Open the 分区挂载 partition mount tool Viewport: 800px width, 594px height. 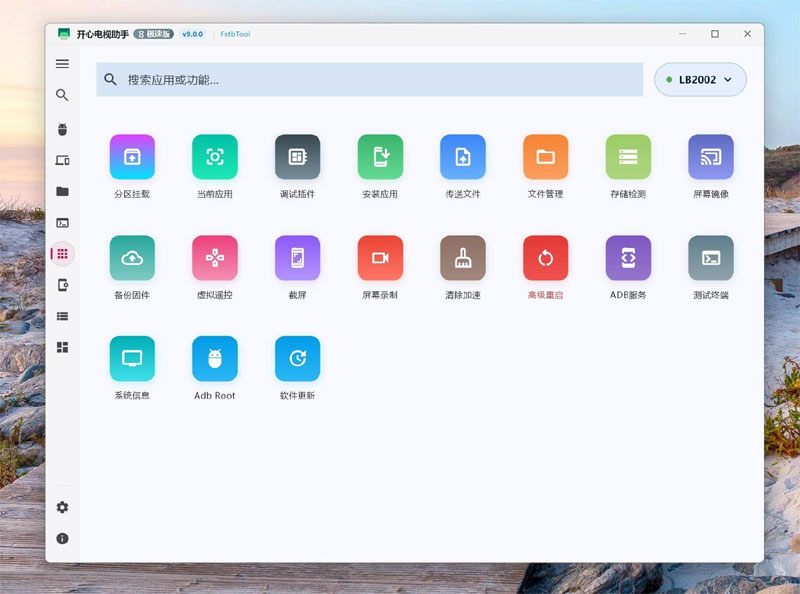[132, 157]
